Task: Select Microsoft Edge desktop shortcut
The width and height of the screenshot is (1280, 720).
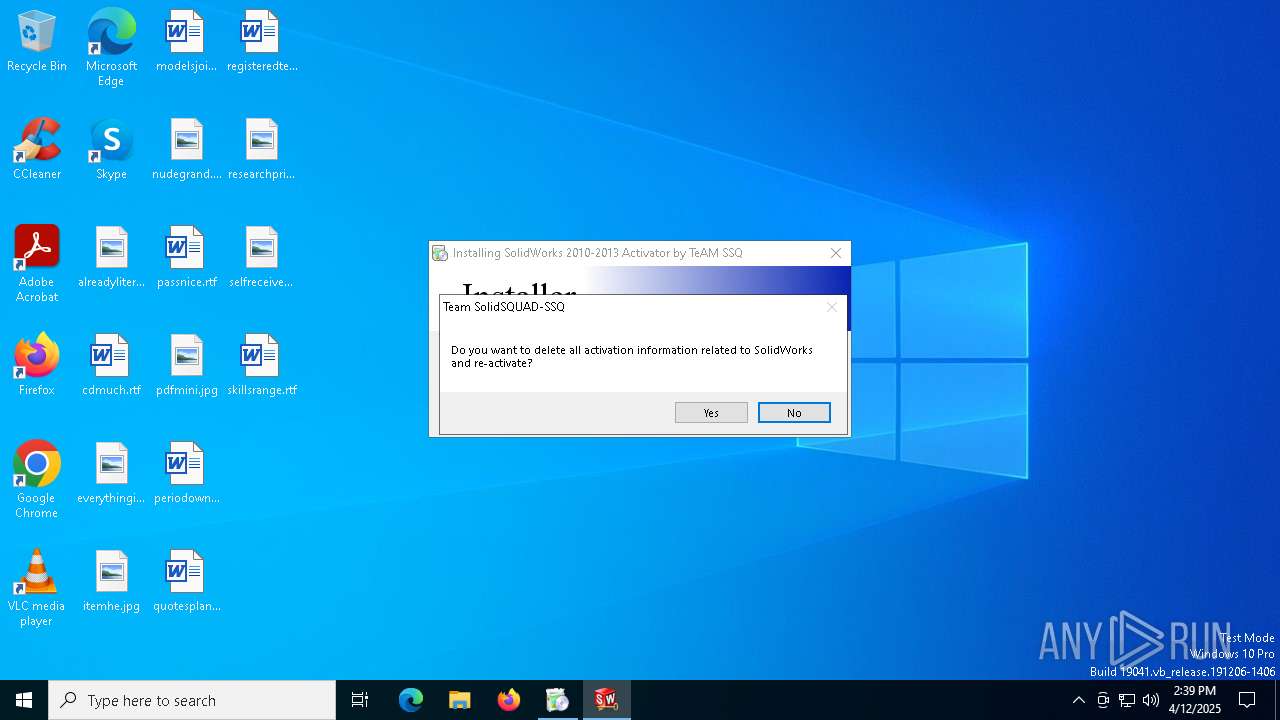Action: coord(111,48)
